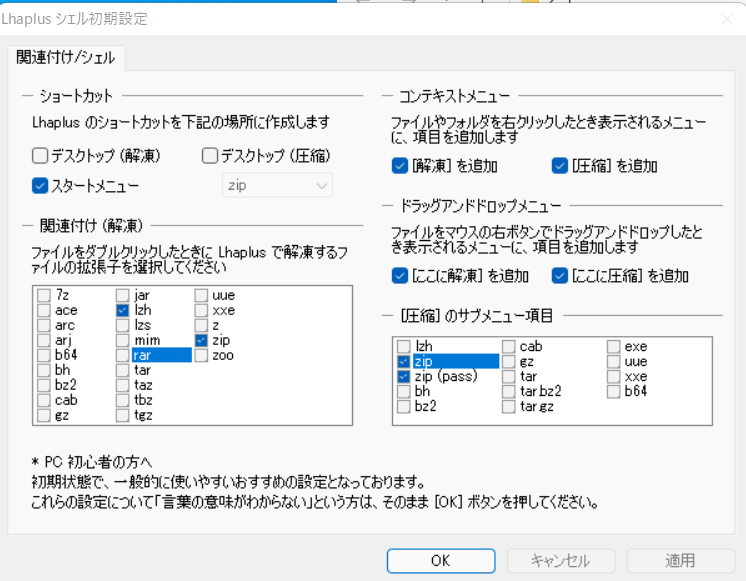Image resolution: width=746 pixels, height=581 pixels.
Task: Uncheck the スタートメニュー checkbox
Action: click(40, 186)
